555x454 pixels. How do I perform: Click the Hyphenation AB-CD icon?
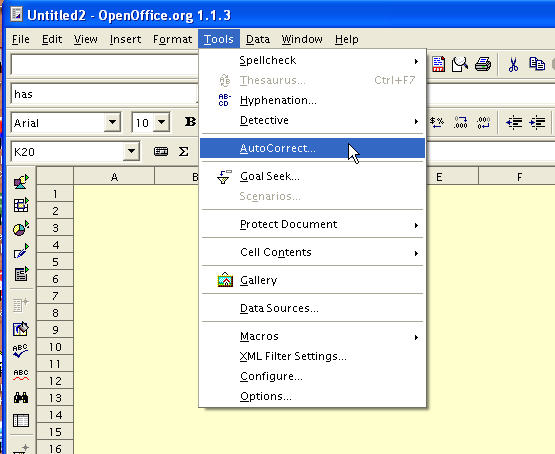tap(224, 100)
